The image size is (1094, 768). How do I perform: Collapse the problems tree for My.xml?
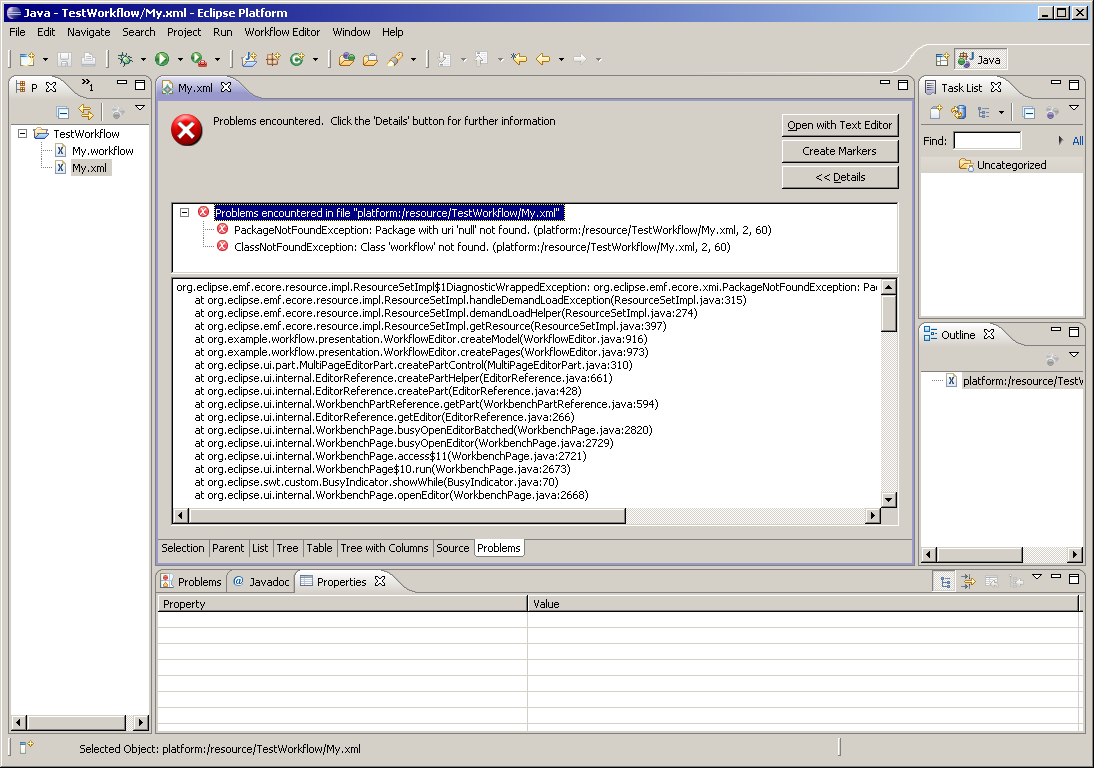(x=184, y=212)
